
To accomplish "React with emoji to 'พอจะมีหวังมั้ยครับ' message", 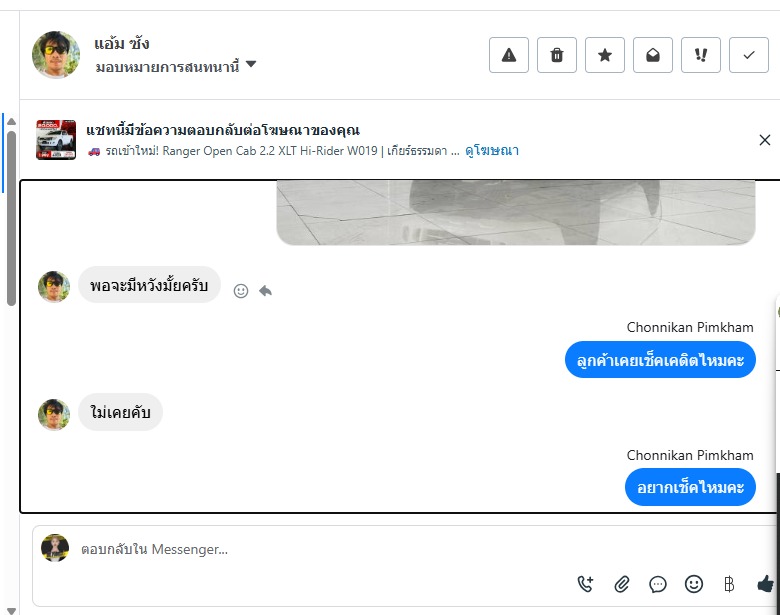I will click(241, 291).
